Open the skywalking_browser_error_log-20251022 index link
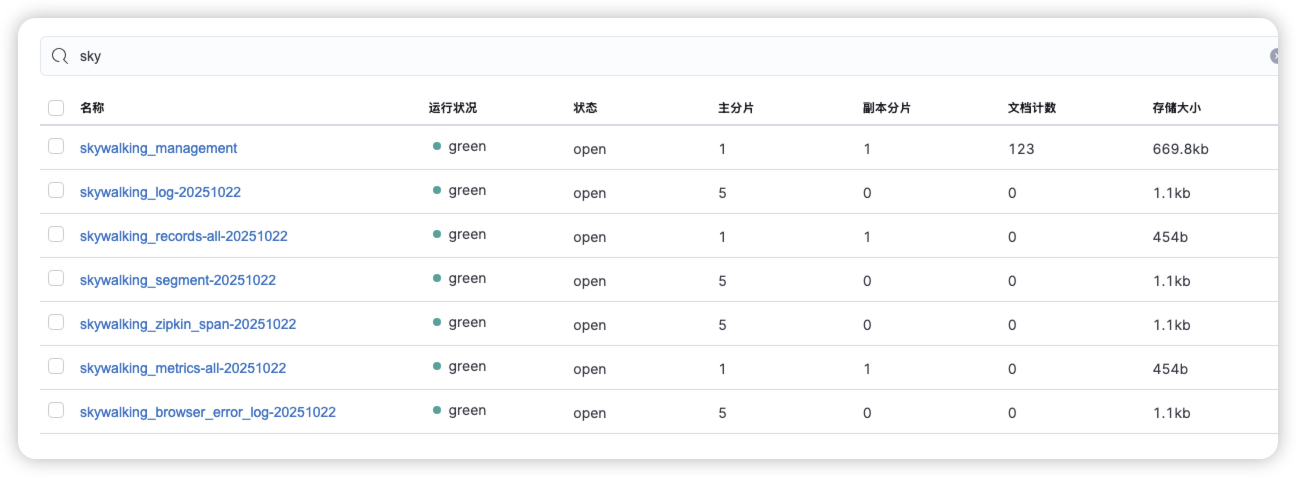The height and width of the screenshot is (477, 1296). (208, 412)
